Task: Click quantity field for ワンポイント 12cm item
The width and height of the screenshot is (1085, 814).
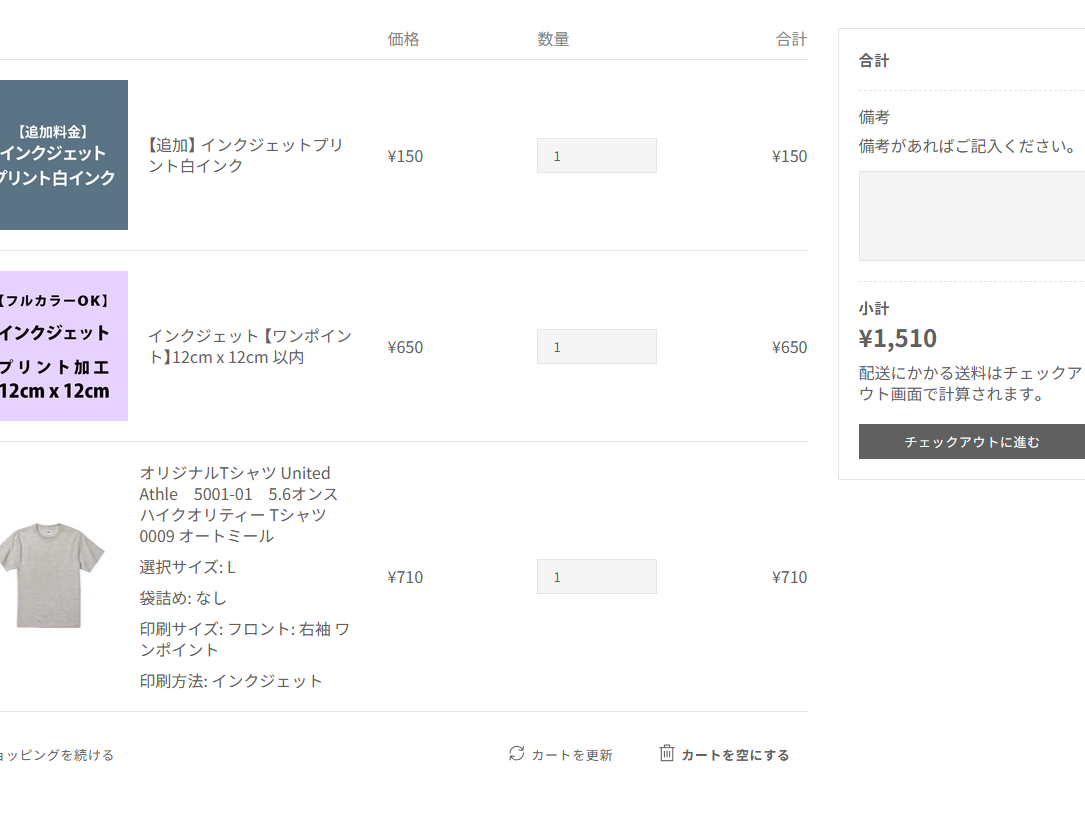Action: pyautogui.click(x=596, y=347)
